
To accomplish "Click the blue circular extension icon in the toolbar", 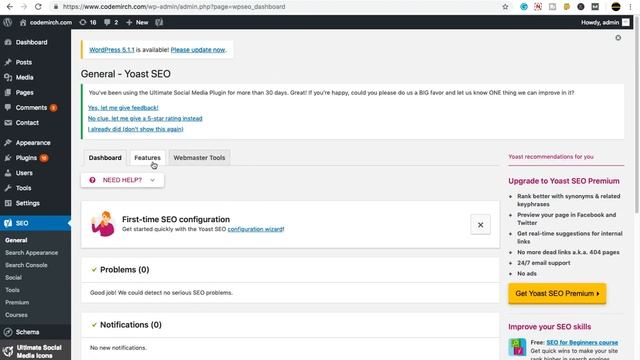I will click(x=524, y=7).
